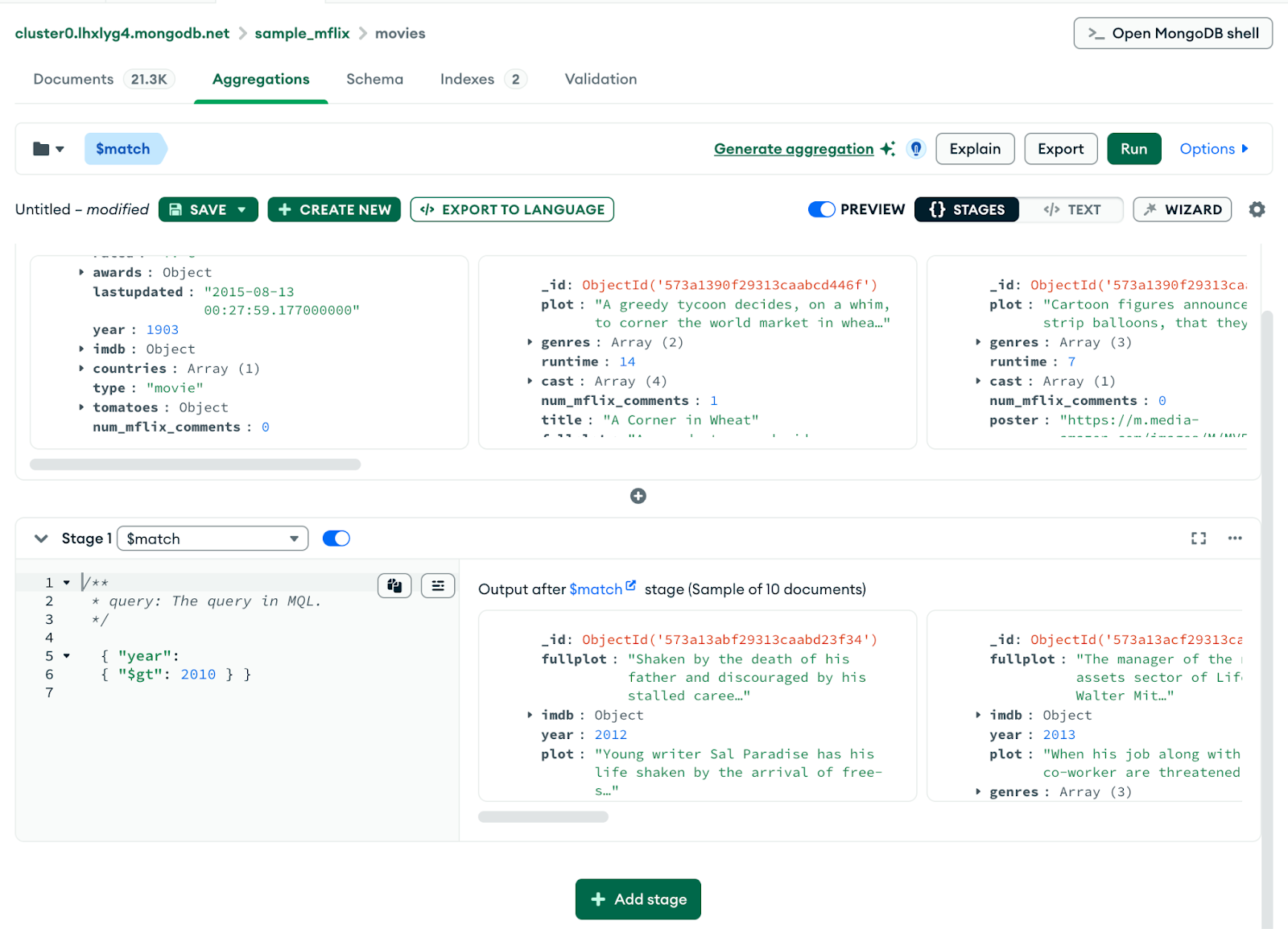Disable Stage 1 using its toggle
1288x929 pixels.
tap(336, 539)
